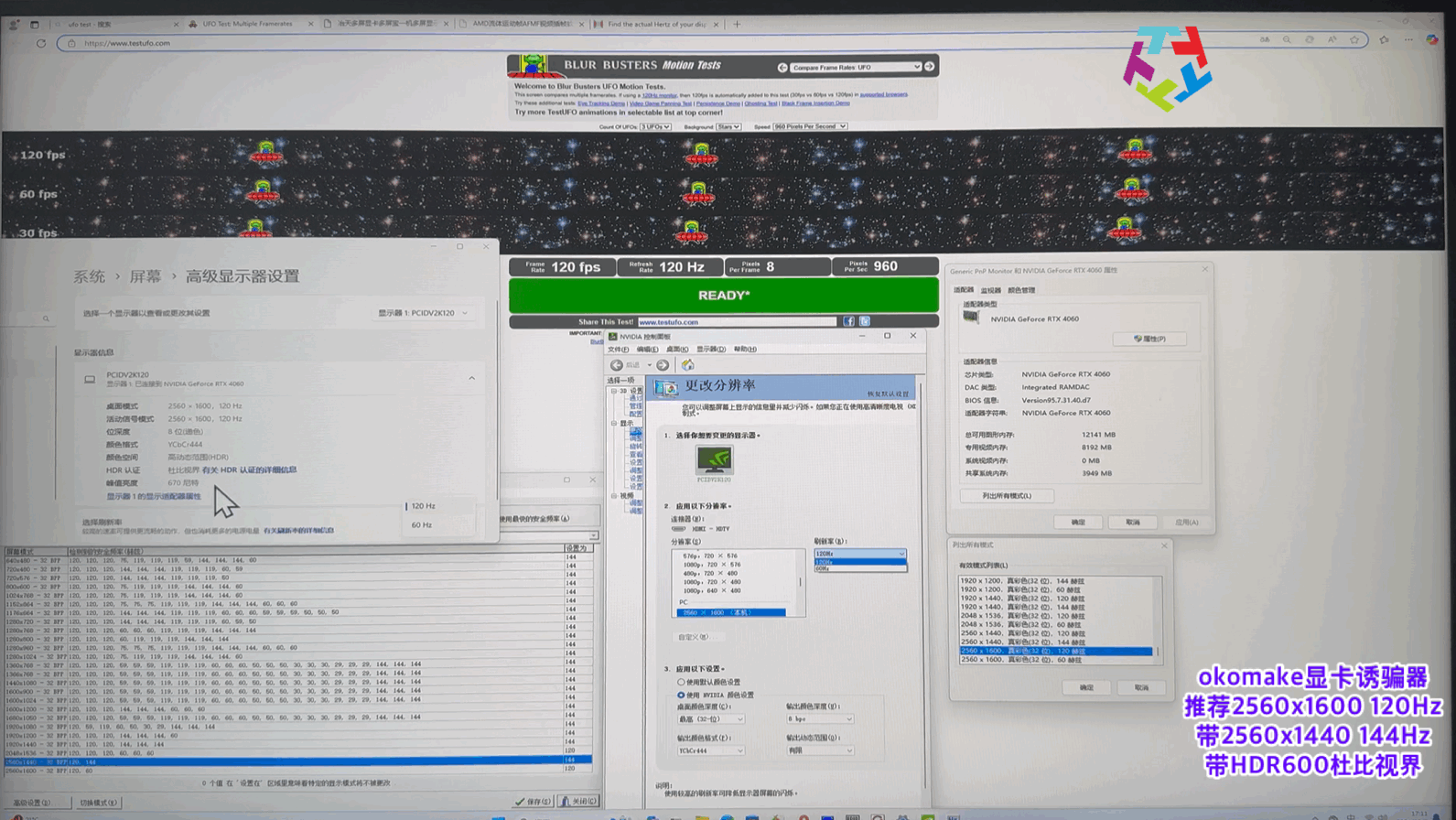Click the green READY banner
This screenshot has width=1456, height=820.
724,296
